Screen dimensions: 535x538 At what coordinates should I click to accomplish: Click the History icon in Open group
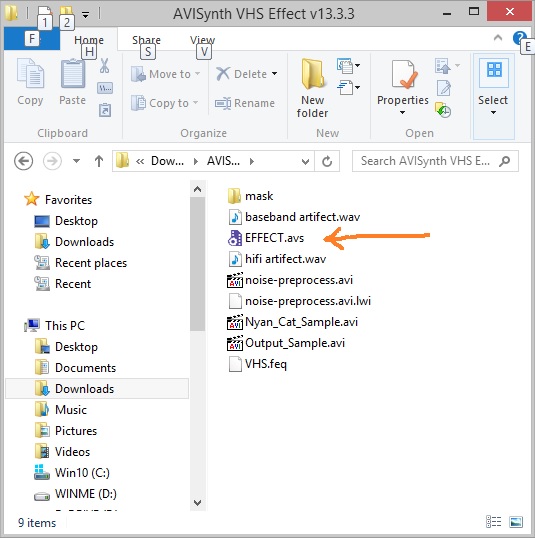pos(443,110)
